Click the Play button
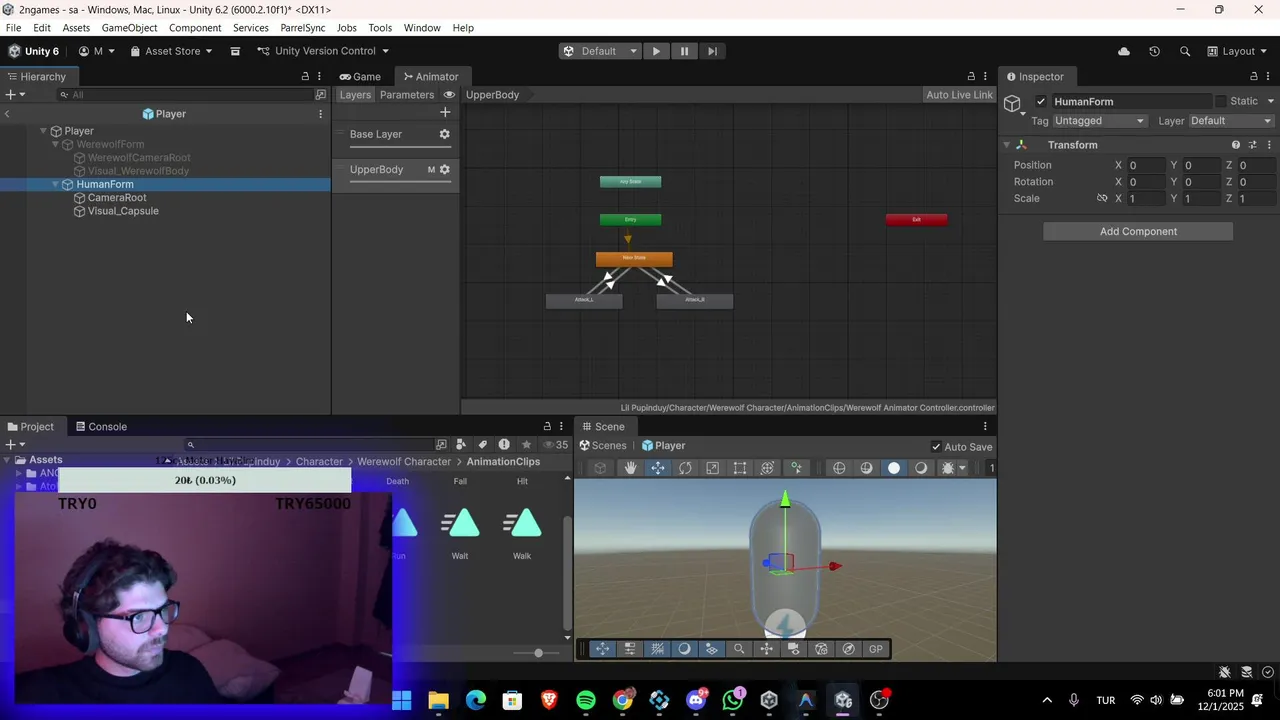Screen dimensions: 1280x720 pyautogui.click(x=656, y=51)
